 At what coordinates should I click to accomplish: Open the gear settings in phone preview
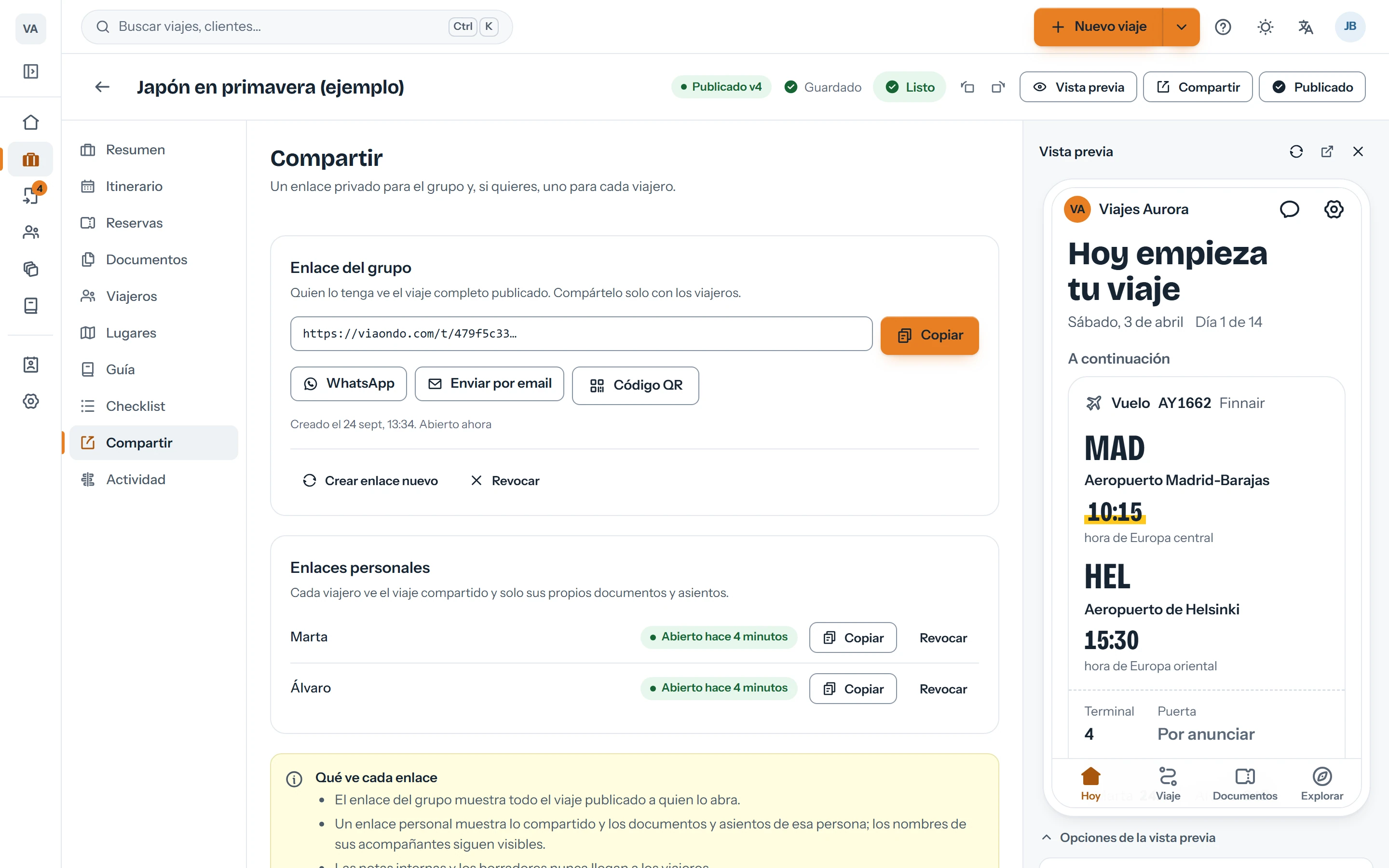coord(1334,209)
